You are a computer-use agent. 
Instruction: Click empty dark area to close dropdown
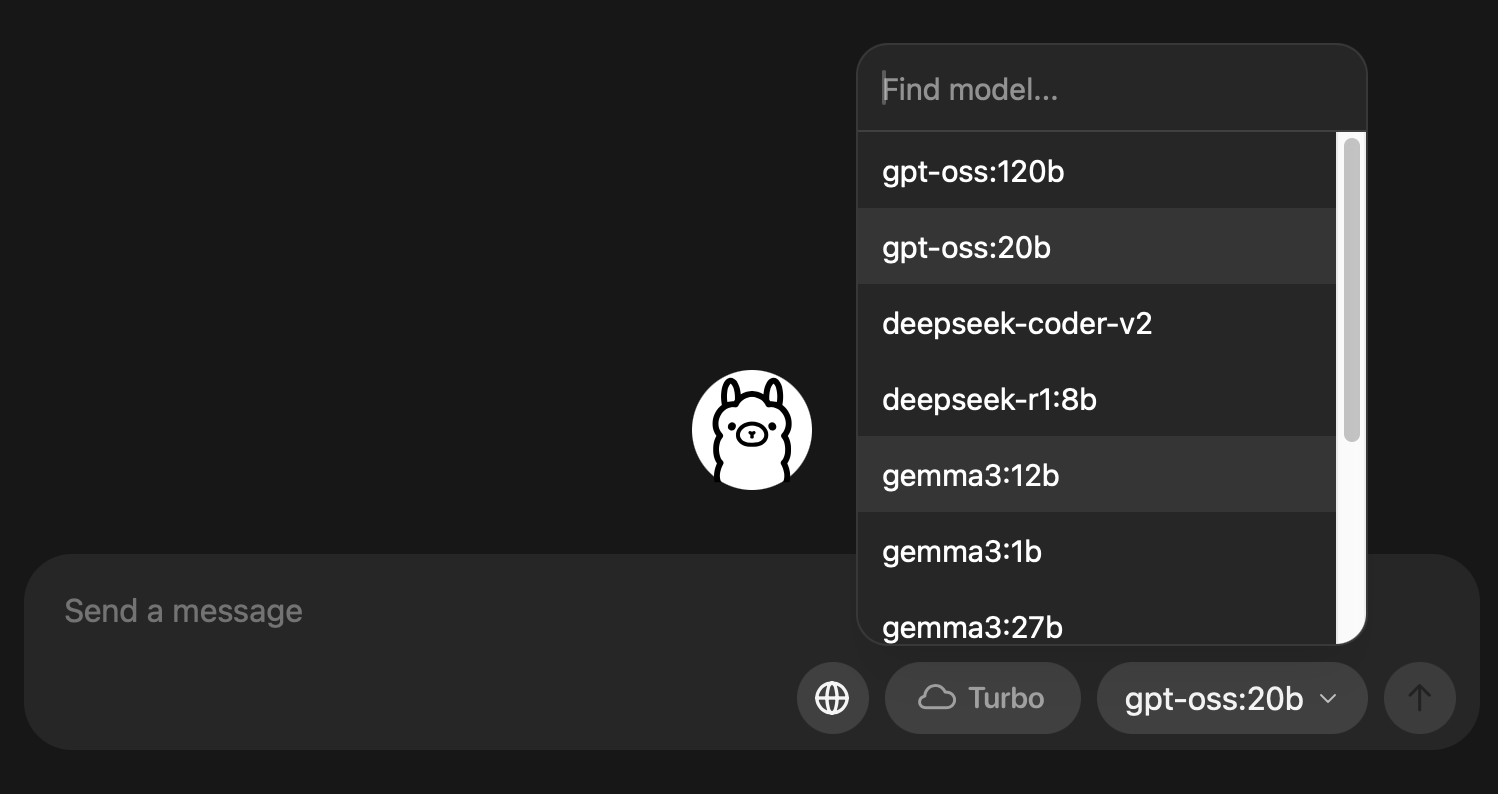[x=350, y=250]
